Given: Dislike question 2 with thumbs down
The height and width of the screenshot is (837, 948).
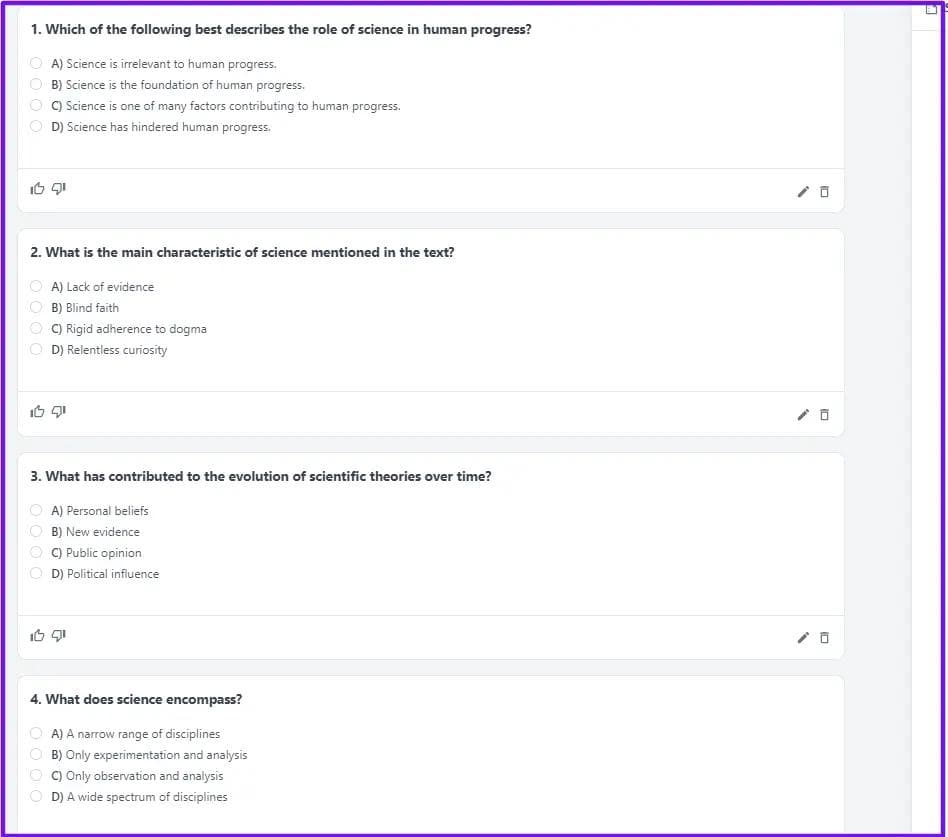Looking at the screenshot, I should tap(59, 411).
